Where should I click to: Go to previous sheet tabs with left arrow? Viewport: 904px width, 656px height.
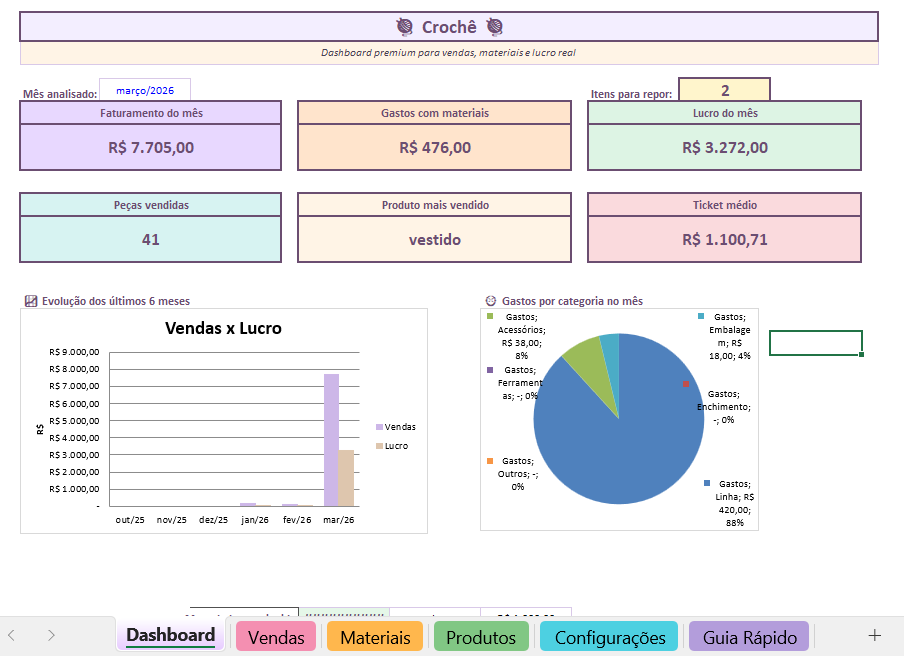12,635
